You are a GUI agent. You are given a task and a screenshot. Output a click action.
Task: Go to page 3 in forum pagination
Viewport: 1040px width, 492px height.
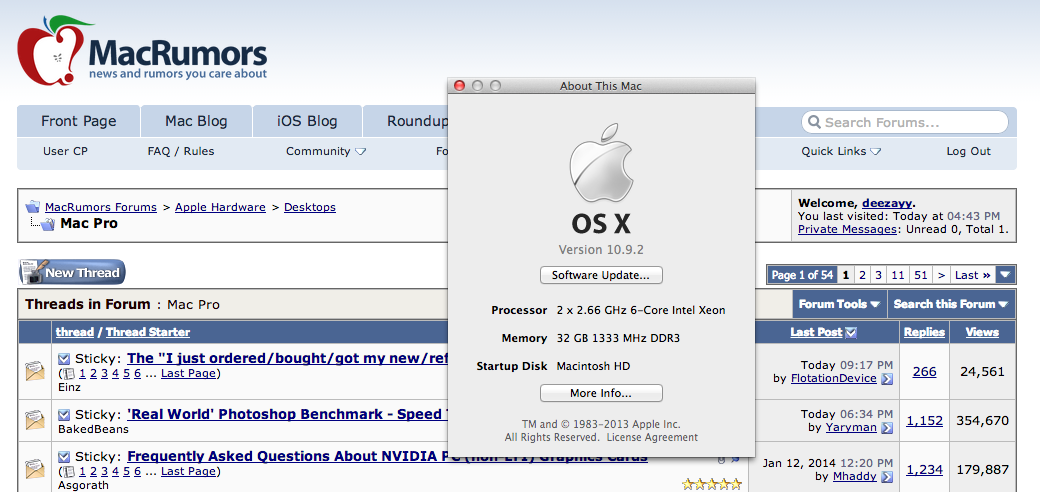click(878, 275)
